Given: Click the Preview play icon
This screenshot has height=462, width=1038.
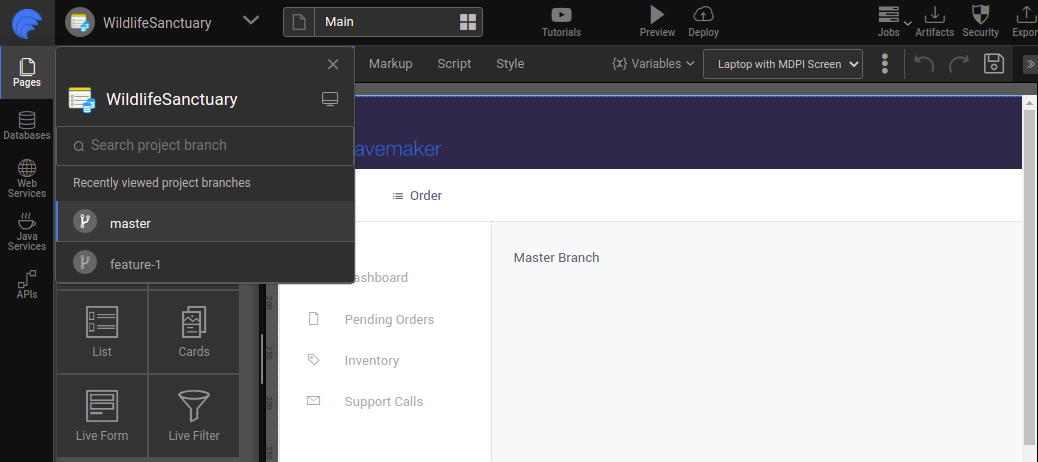Looking at the screenshot, I should [656, 15].
